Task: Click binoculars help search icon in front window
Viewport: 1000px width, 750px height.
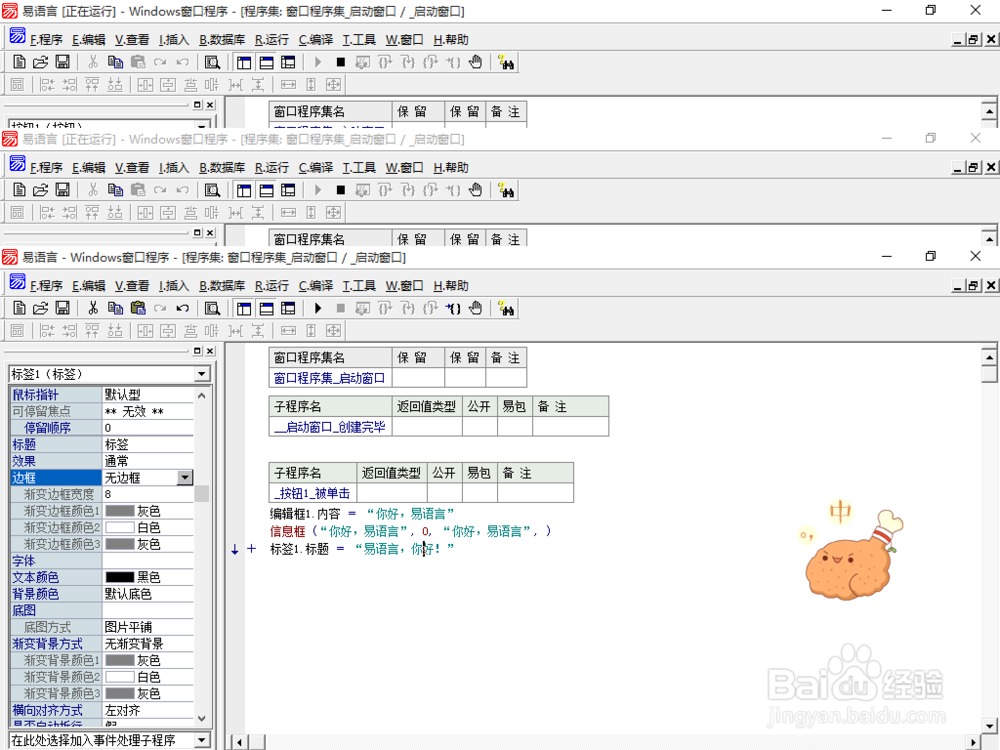Action: tap(506, 309)
